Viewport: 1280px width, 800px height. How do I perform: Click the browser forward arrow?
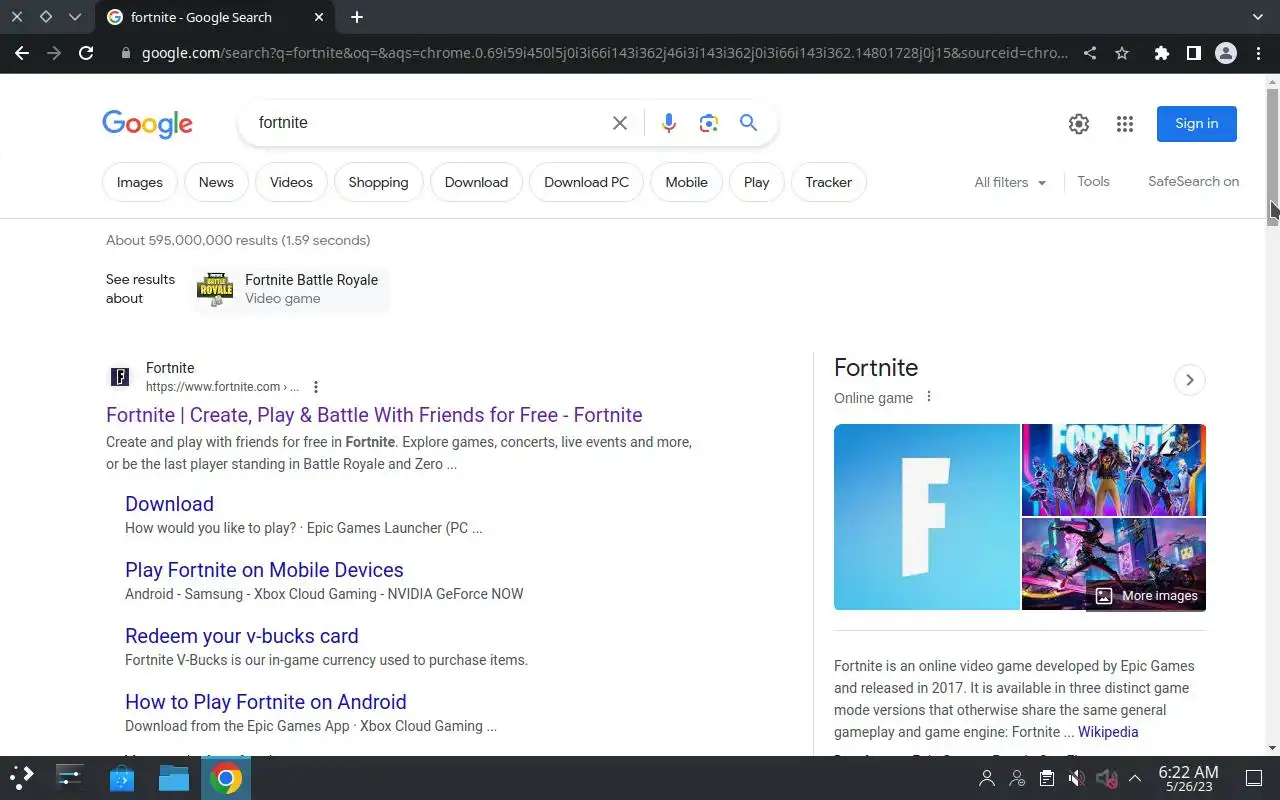54,53
